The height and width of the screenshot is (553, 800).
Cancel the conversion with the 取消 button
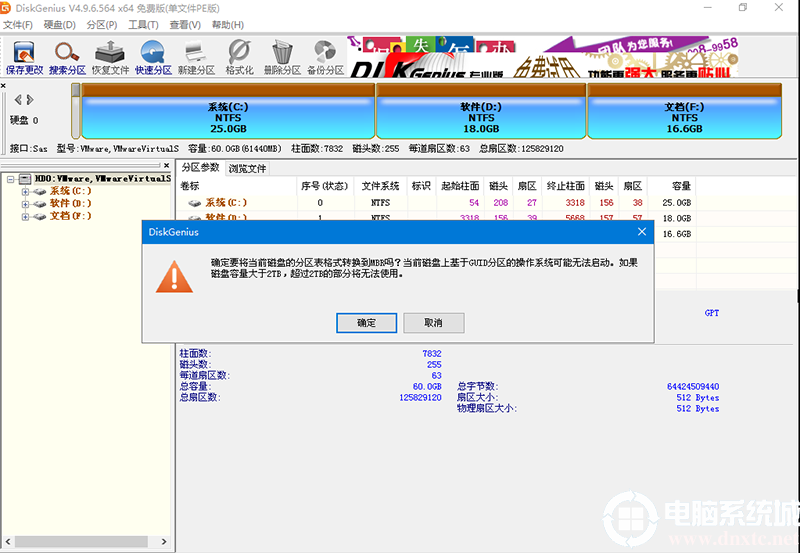tap(434, 323)
